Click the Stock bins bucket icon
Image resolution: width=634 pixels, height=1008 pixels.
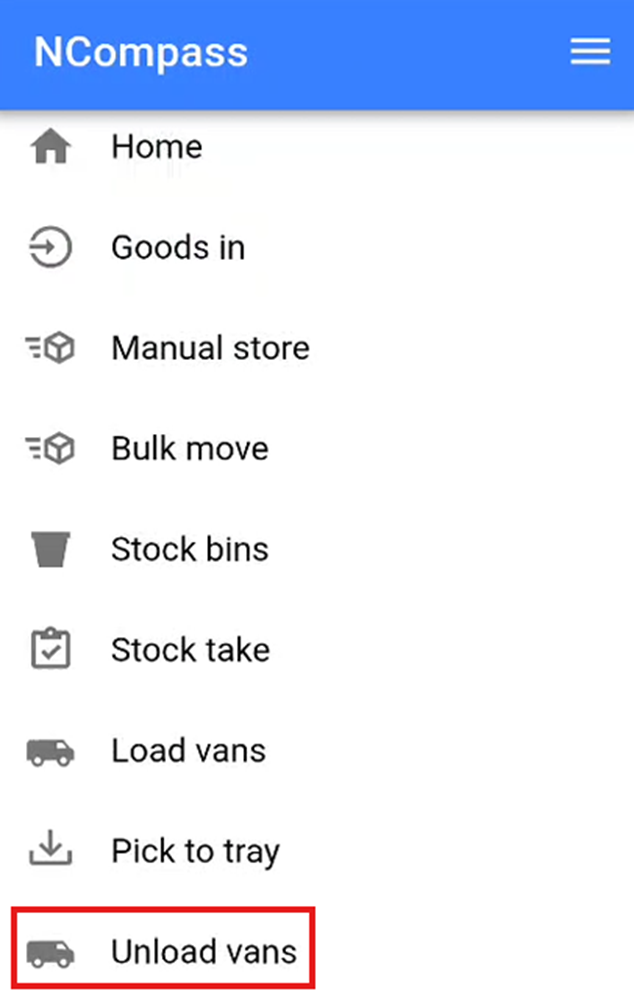50,550
